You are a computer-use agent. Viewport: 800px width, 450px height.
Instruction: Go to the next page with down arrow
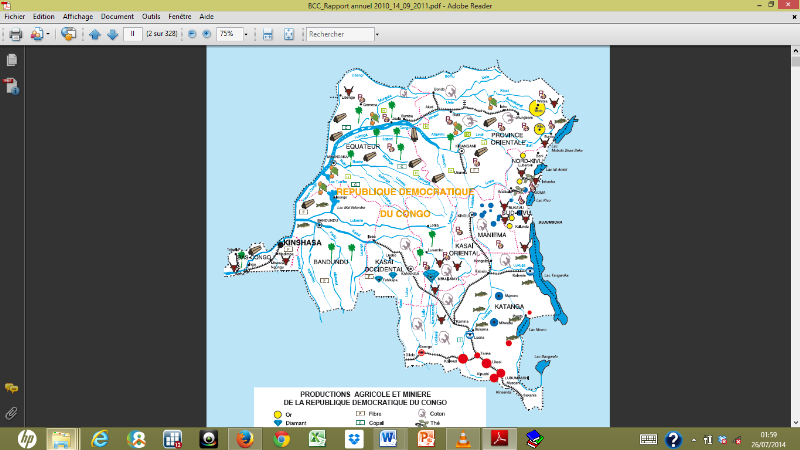[x=112, y=34]
